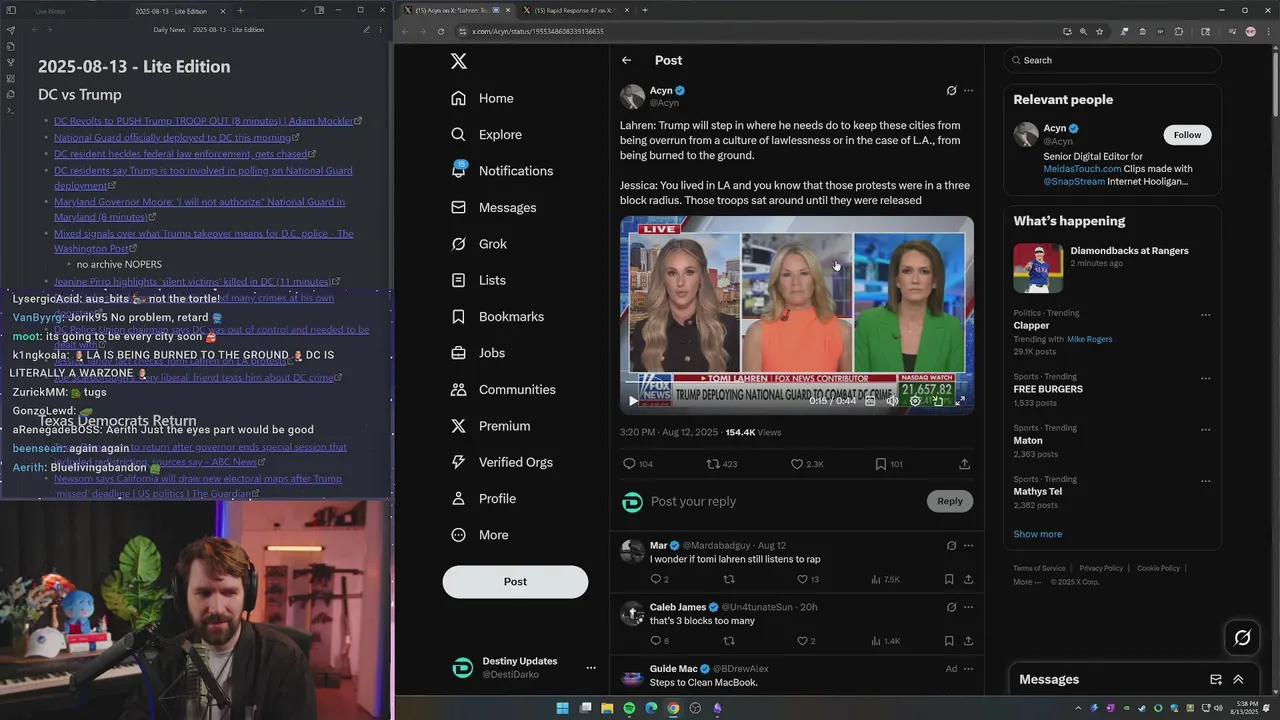Open Windows Start menu
The image size is (1280, 720).
pyautogui.click(x=563, y=708)
